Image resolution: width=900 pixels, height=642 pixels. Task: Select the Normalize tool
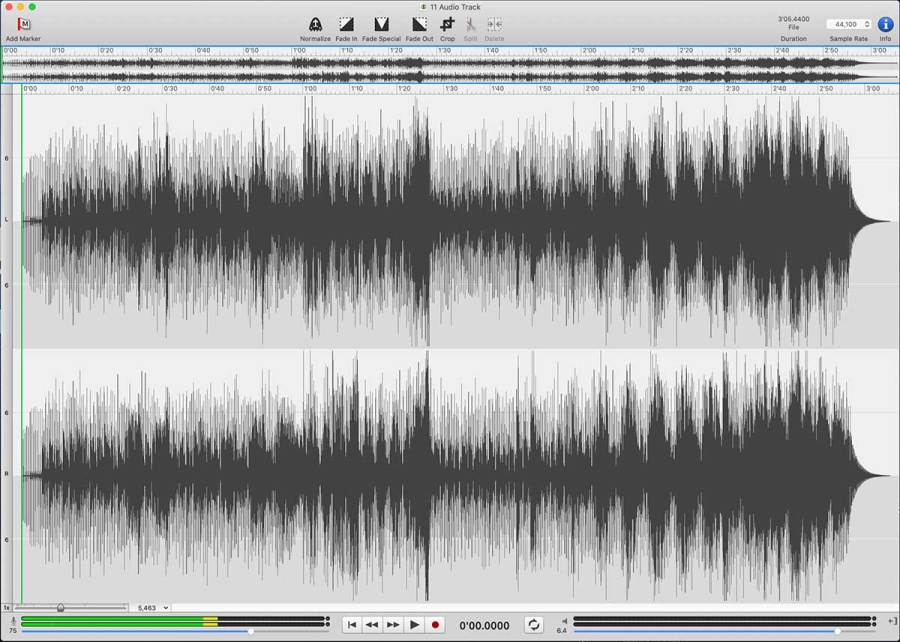315,25
